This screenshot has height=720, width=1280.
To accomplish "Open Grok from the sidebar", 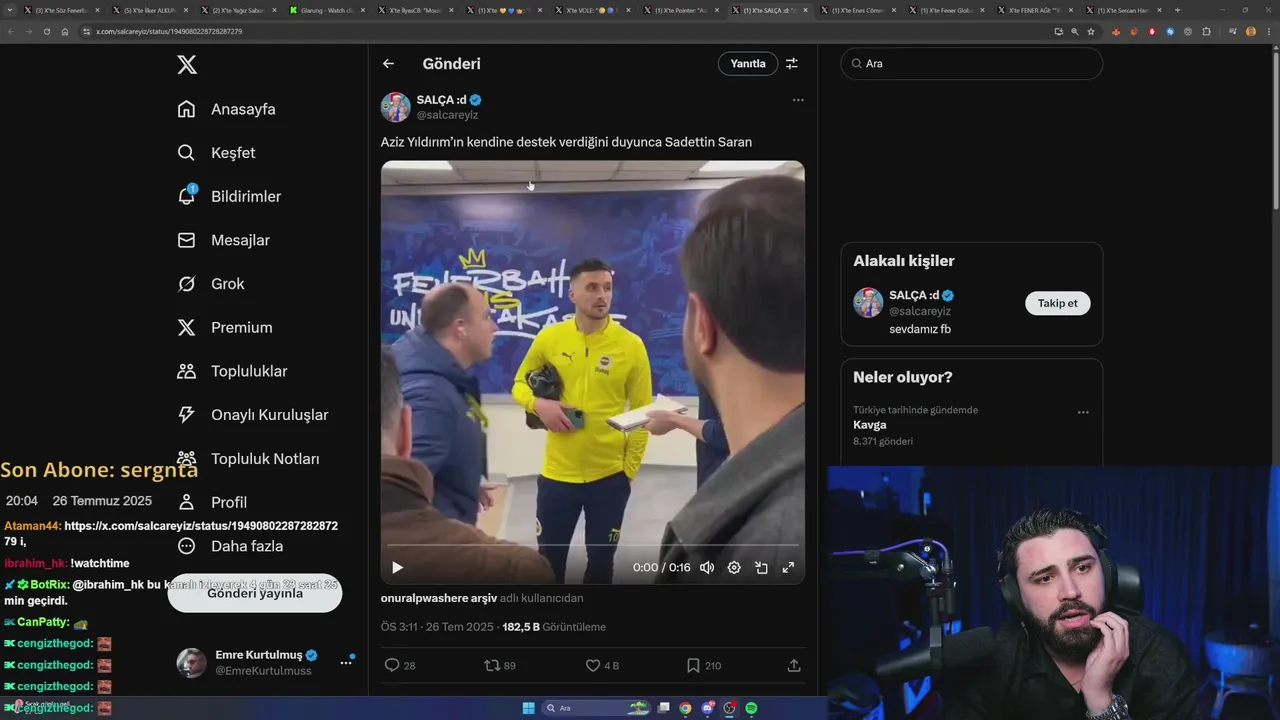I will (x=211, y=284).
